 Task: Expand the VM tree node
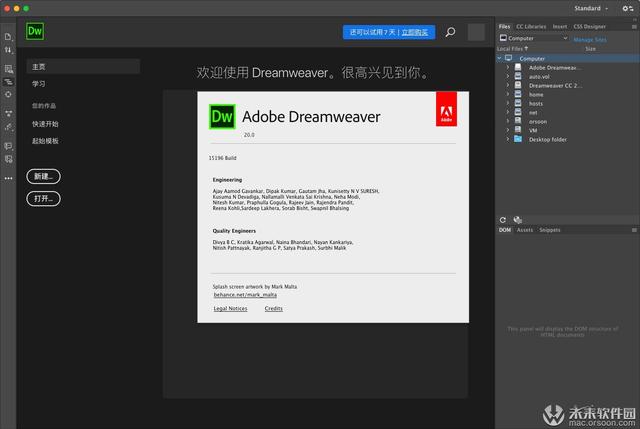(508, 130)
